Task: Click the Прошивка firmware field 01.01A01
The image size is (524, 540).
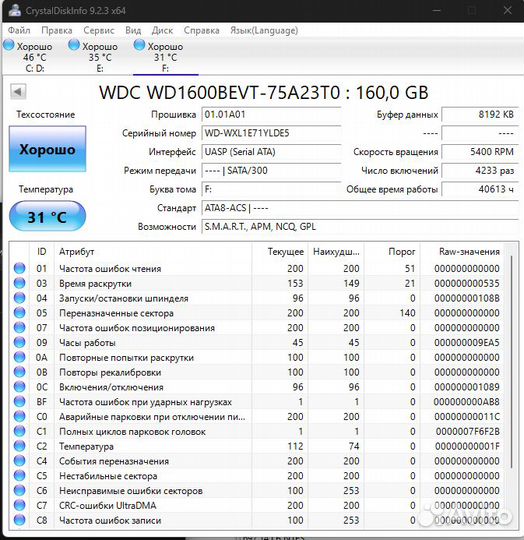Action: (x=271, y=114)
